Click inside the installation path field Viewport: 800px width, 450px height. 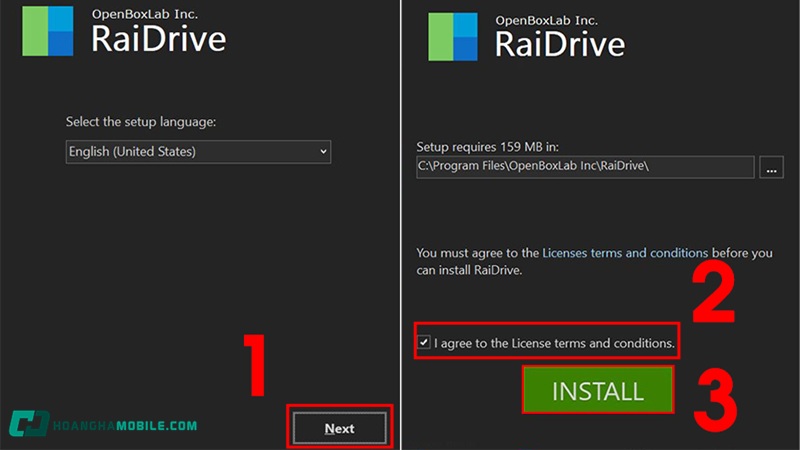pyautogui.click(x=584, y=166)
